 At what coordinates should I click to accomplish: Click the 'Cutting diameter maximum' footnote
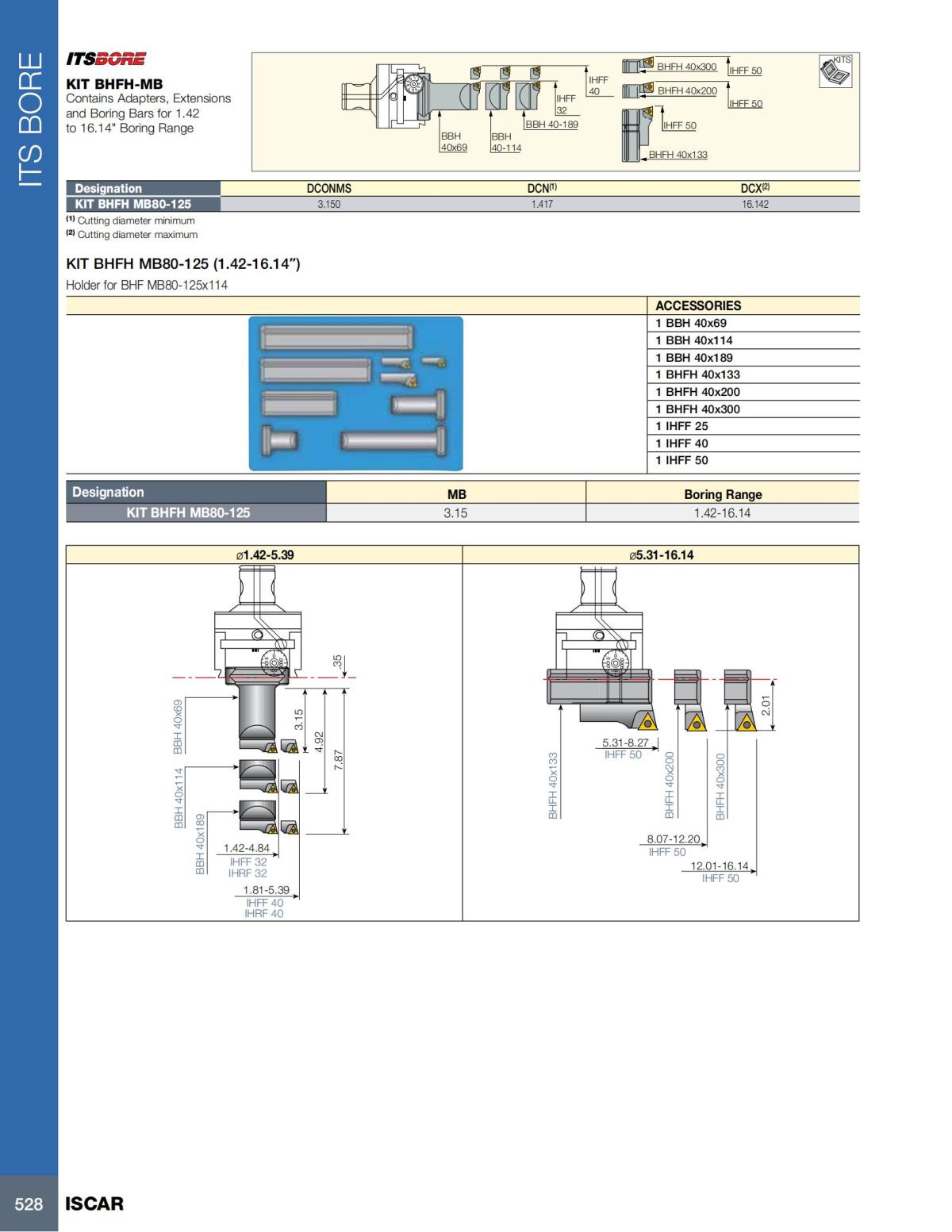point(132,234)
